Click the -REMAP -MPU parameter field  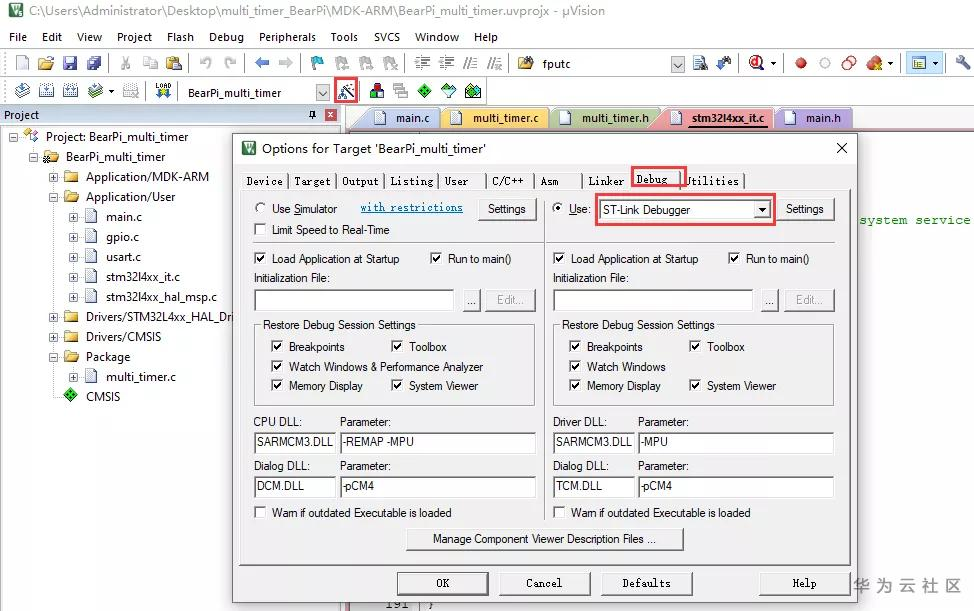438,442
